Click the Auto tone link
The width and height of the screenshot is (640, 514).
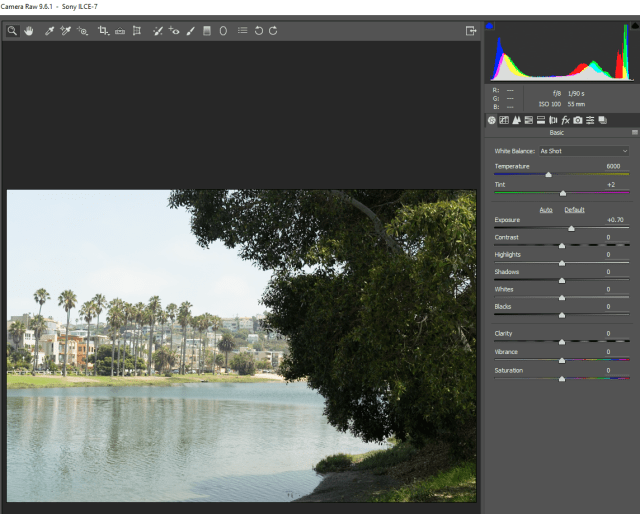pyautogui.click(x=546, y=209)
